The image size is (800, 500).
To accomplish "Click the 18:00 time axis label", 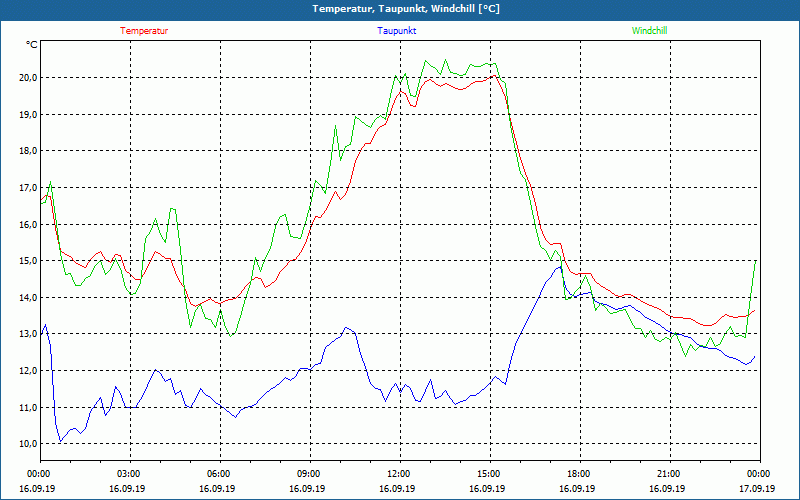I will pos(580,473).
